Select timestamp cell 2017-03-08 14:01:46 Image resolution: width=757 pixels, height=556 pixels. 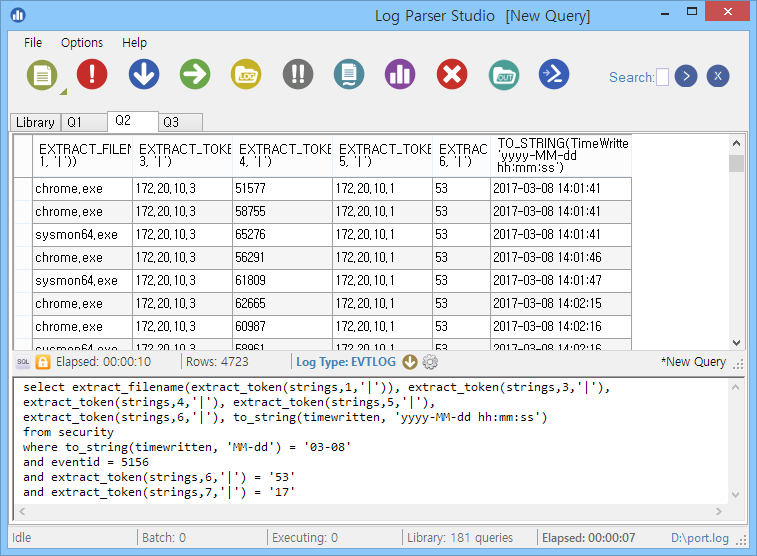click(561, 258)
